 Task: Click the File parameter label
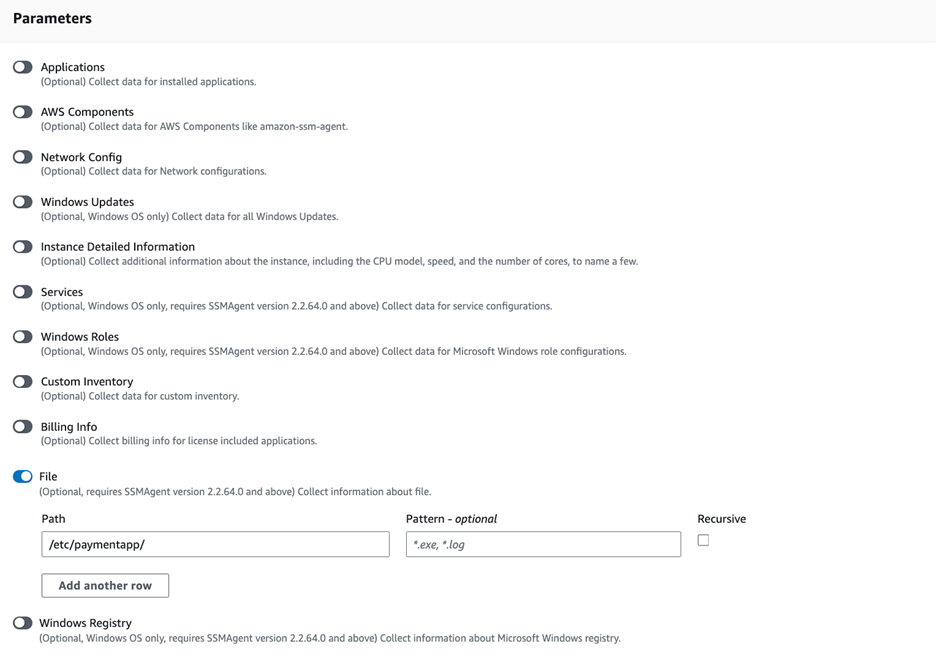48,477
